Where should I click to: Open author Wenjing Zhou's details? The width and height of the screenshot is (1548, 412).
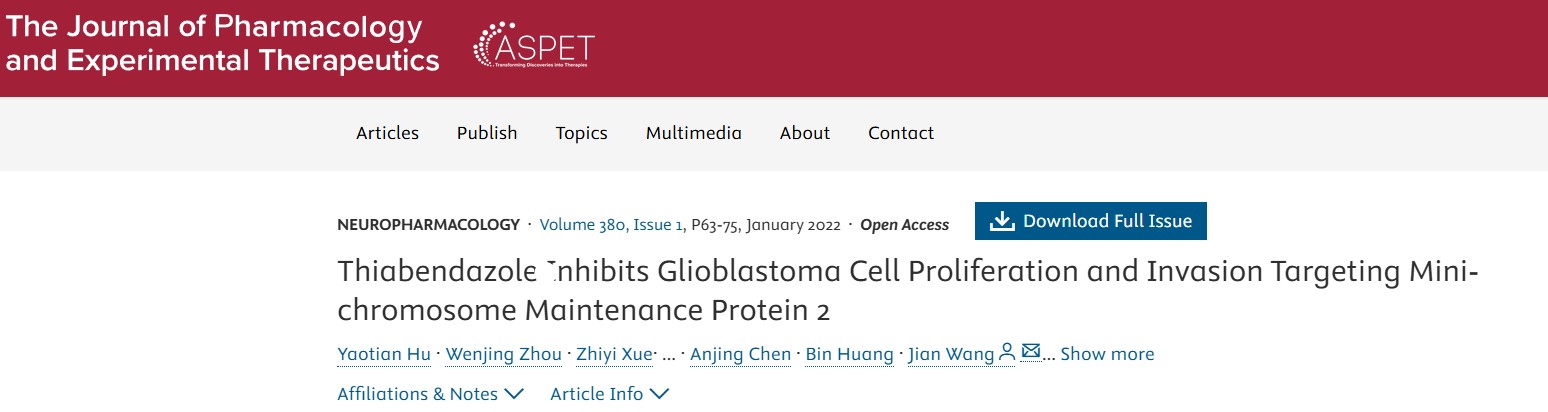[504, 354]
